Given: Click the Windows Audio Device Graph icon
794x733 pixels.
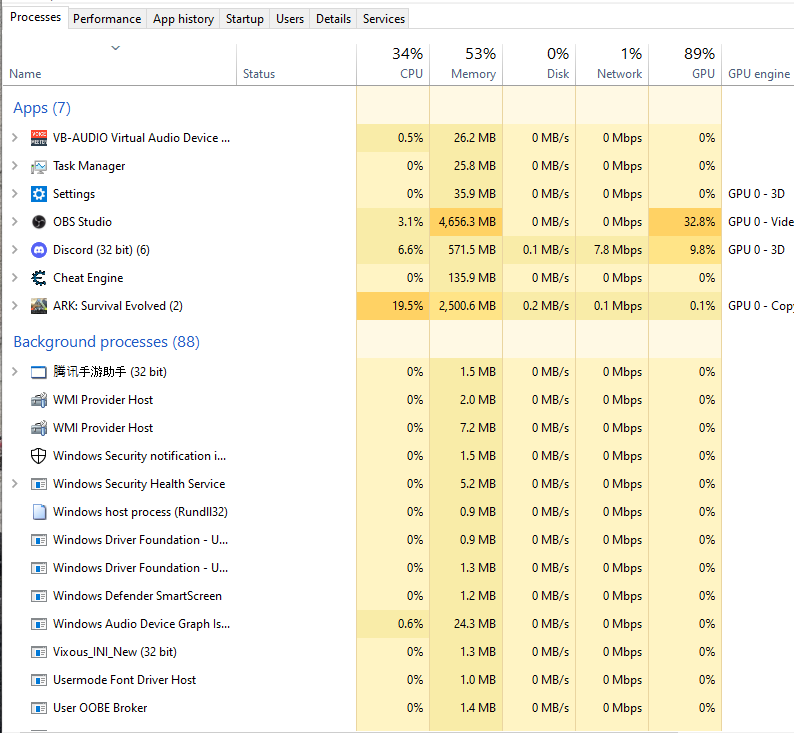Looking at the screenshot, I should [x=38, y=624].
